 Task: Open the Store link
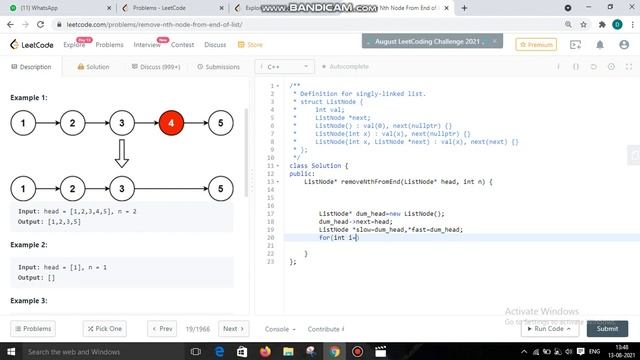(250, 44)
